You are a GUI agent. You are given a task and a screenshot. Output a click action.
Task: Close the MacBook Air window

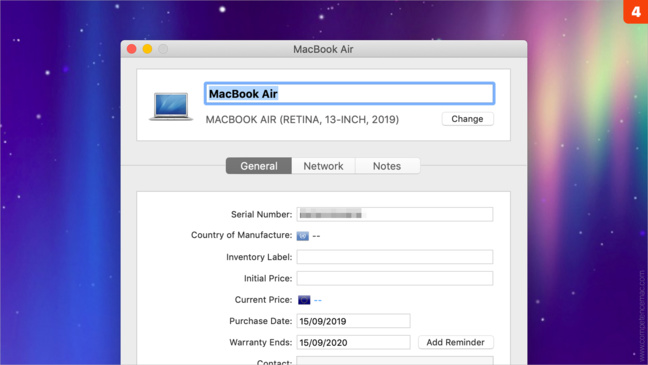[x=132, y=49]
